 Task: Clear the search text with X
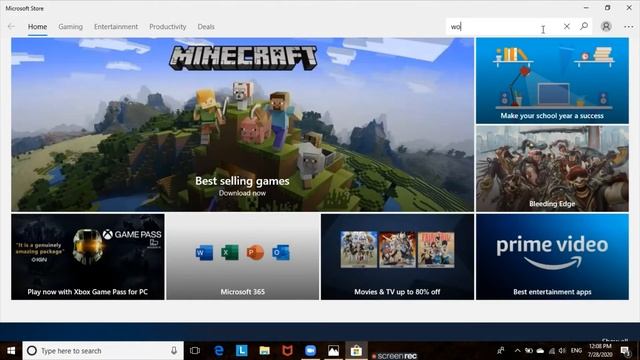pyautogui.click(x=567, y=27)
